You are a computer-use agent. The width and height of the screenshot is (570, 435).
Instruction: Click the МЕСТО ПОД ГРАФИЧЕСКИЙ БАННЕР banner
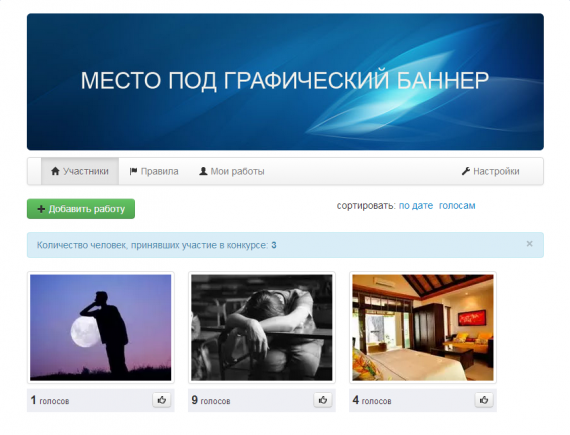(285, 82)
